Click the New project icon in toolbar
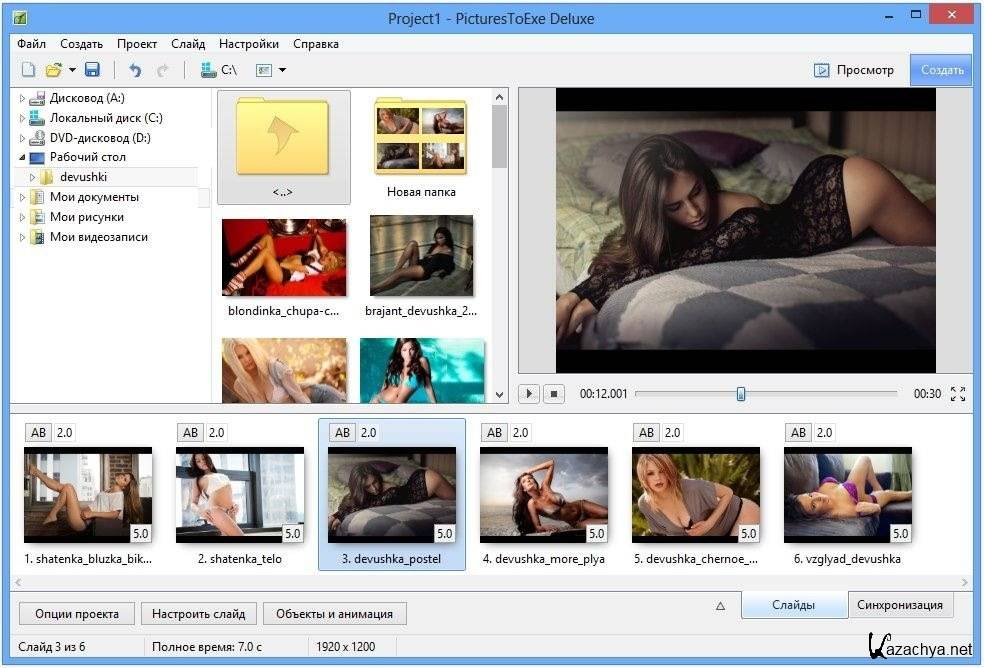The image size is (984, 668). pyautogui.click(x=29, y=70)
